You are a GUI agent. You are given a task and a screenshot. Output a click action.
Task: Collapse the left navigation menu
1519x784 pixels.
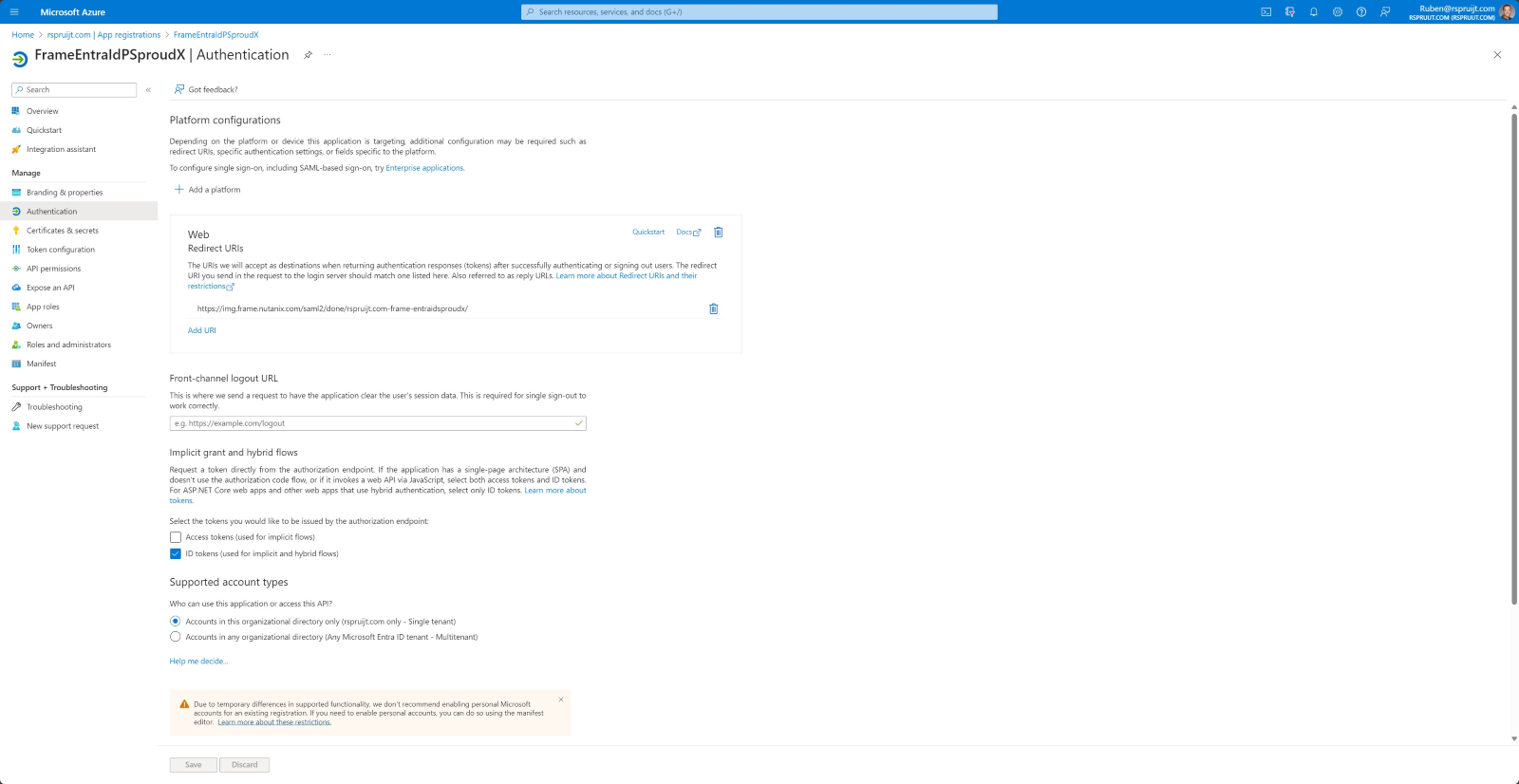(x=148, y=90)
